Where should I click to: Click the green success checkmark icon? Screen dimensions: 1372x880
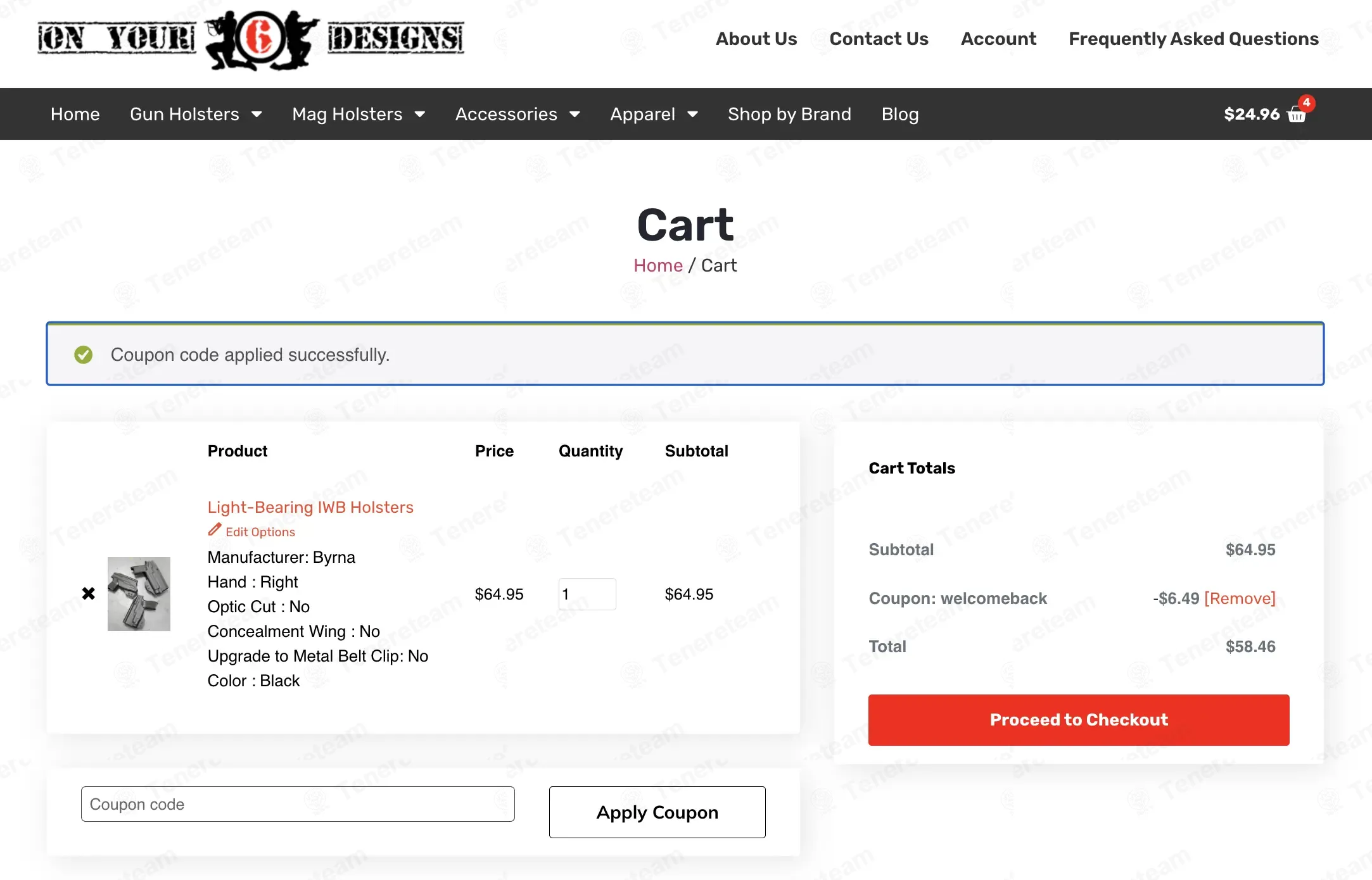83,355
